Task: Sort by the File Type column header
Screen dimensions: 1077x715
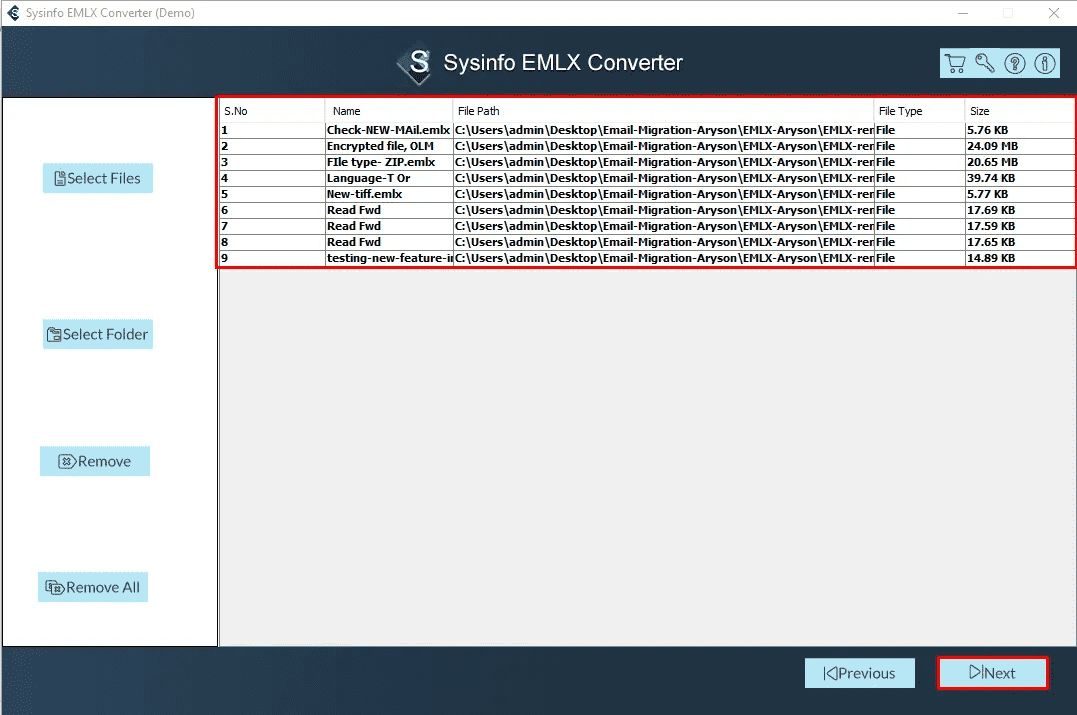Action: click(919, 111)
